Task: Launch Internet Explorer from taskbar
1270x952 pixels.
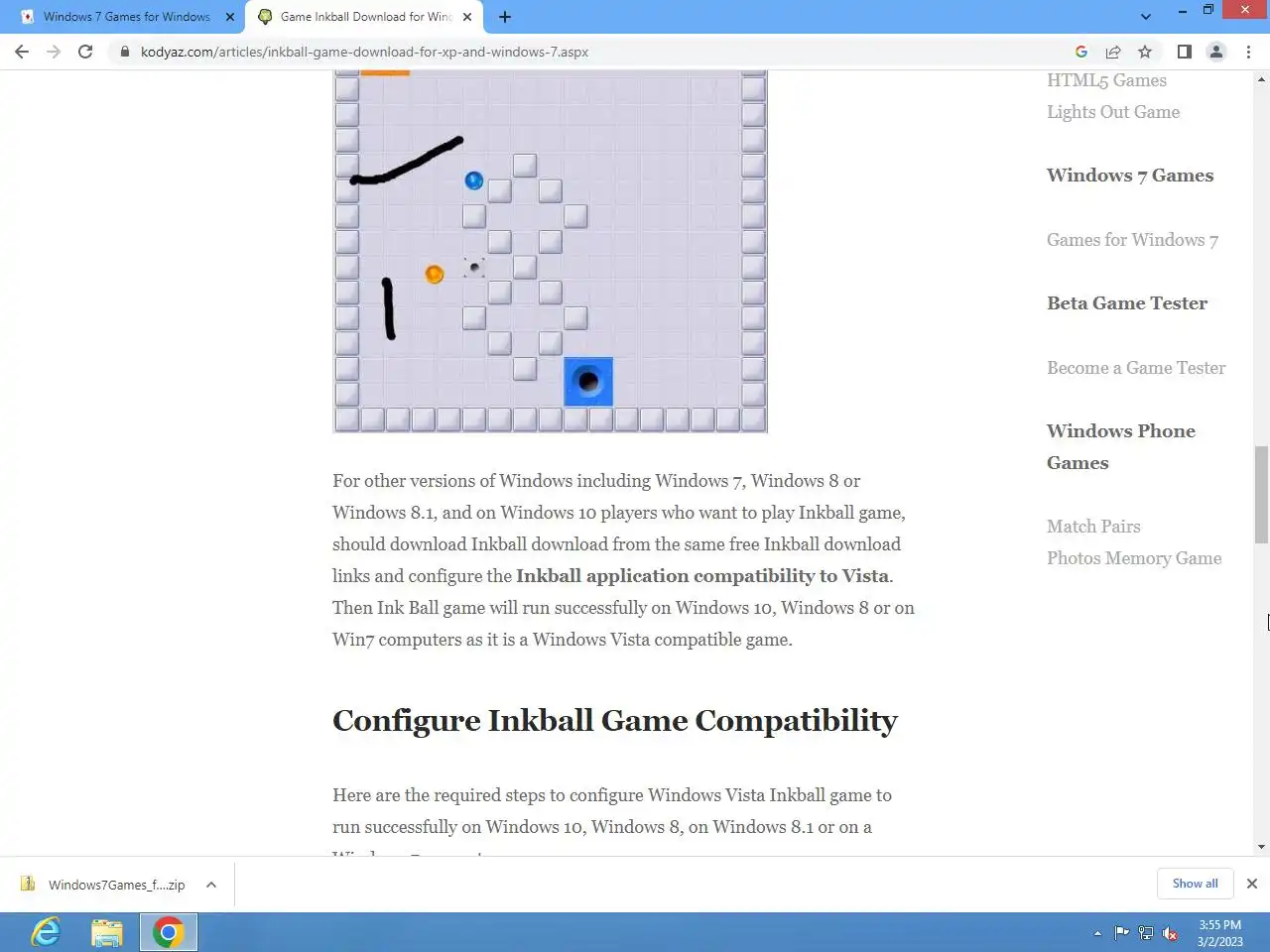Action: tap(46, 932)
